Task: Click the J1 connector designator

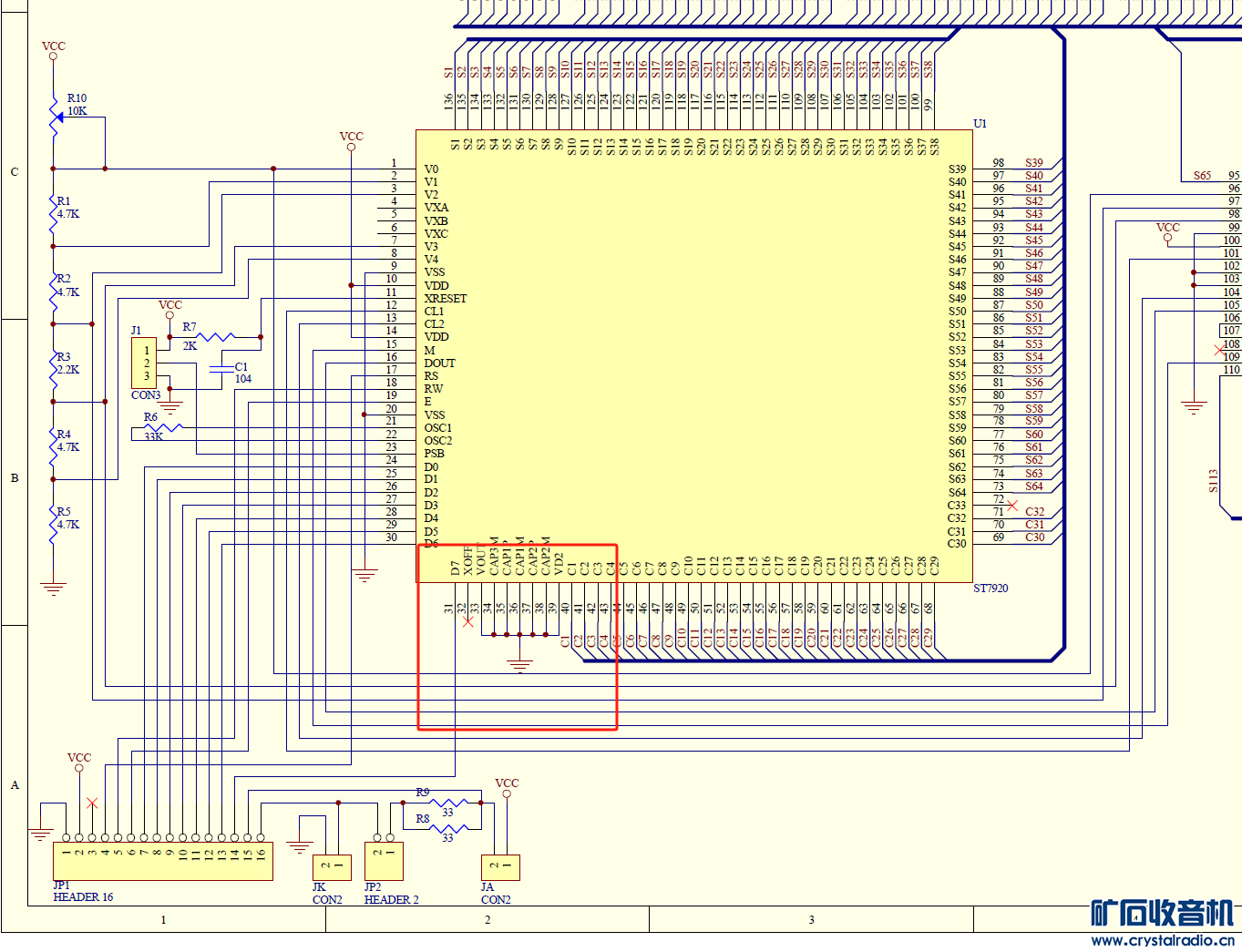Action: tap(136, 331)
